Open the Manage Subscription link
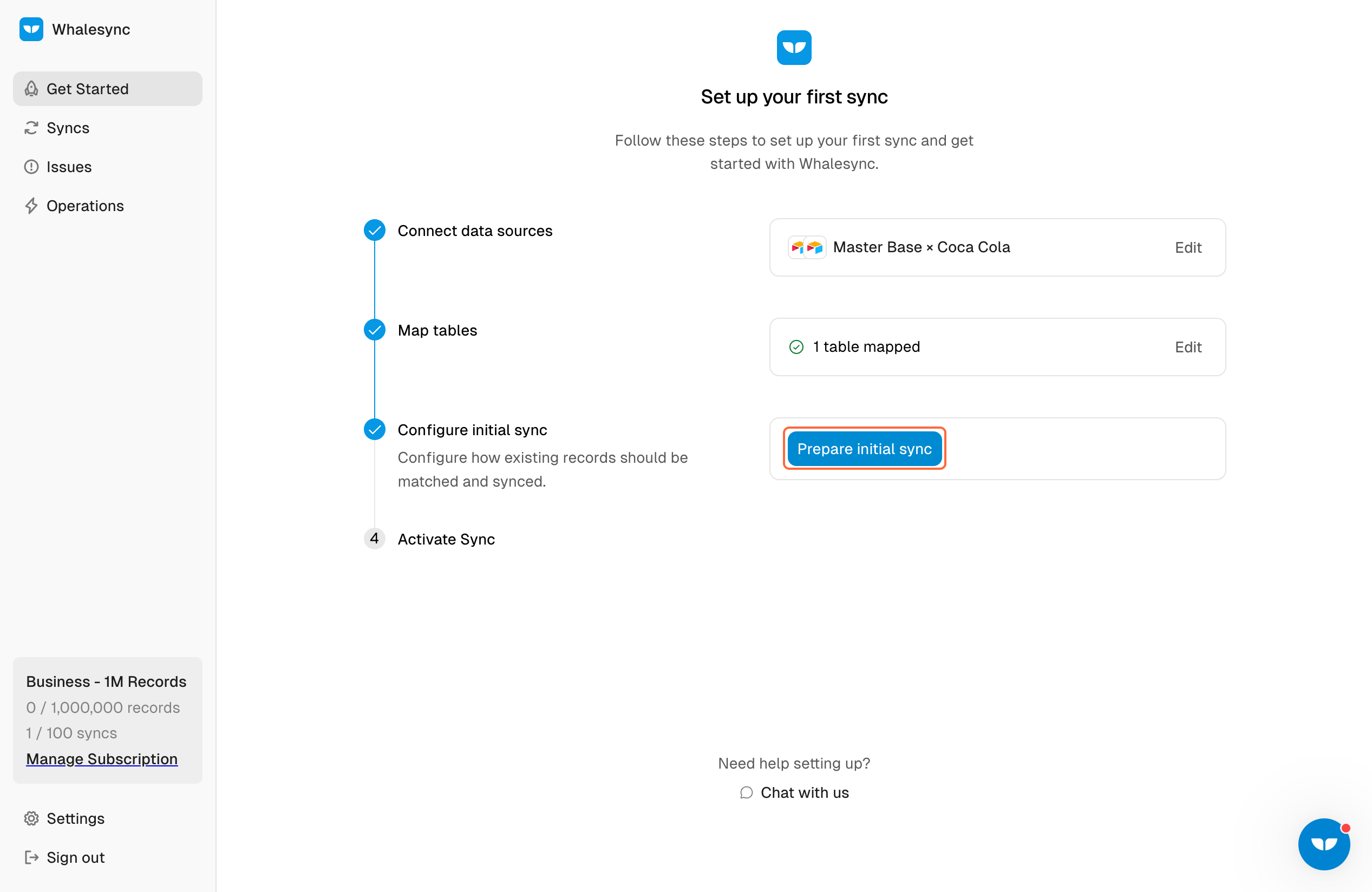The height and width of the screenshot is (892, 1372). 102,759
